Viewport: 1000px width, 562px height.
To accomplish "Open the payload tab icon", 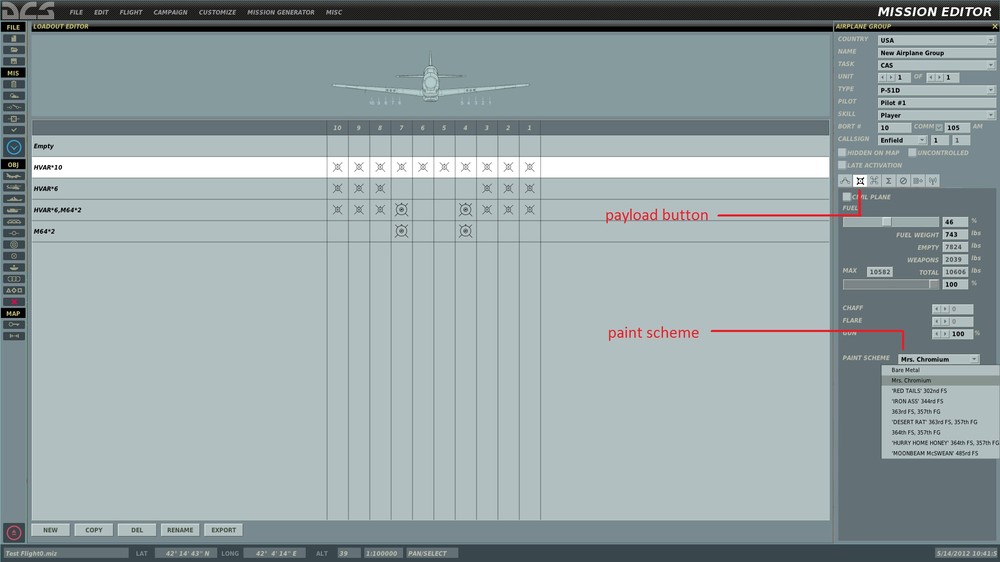I will (x=860, y=181).
